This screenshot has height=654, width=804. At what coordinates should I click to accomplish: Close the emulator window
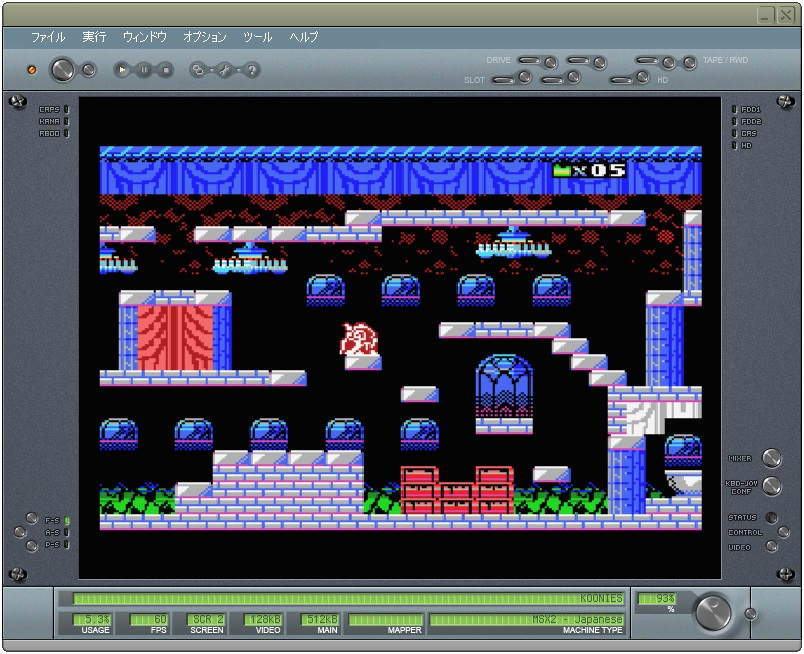pos(786,15)
